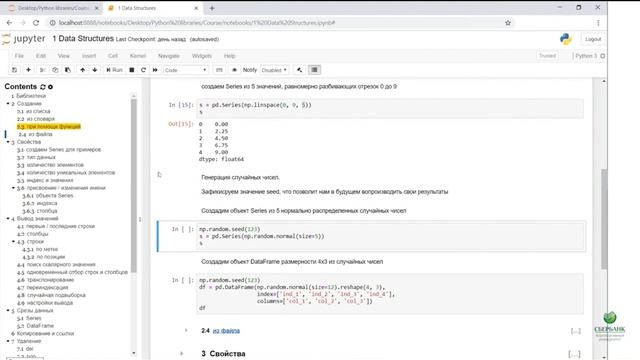Viewport: 640px width, 360px height.
Task: Interrupt the kernel stop icon
Action: click(x=132, y=70)
